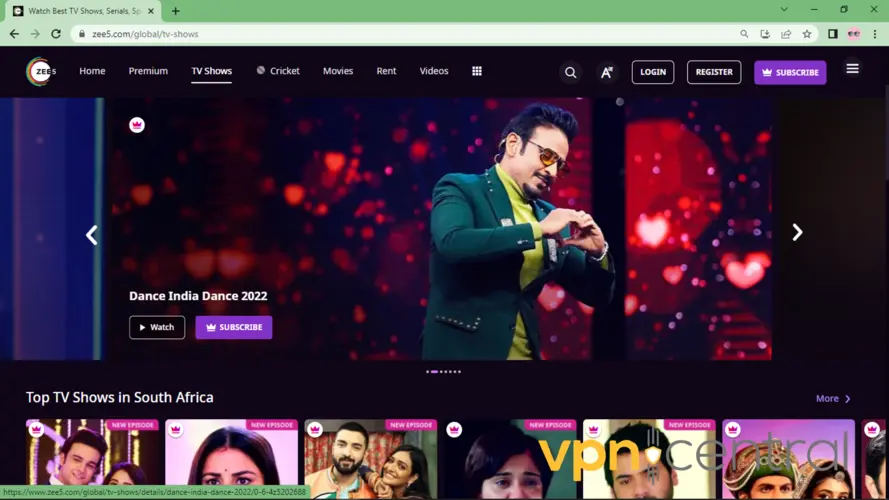Open third show thumbnail with bearded man
The height and width of the screenshot is (500, 889).
click(371, 459)
